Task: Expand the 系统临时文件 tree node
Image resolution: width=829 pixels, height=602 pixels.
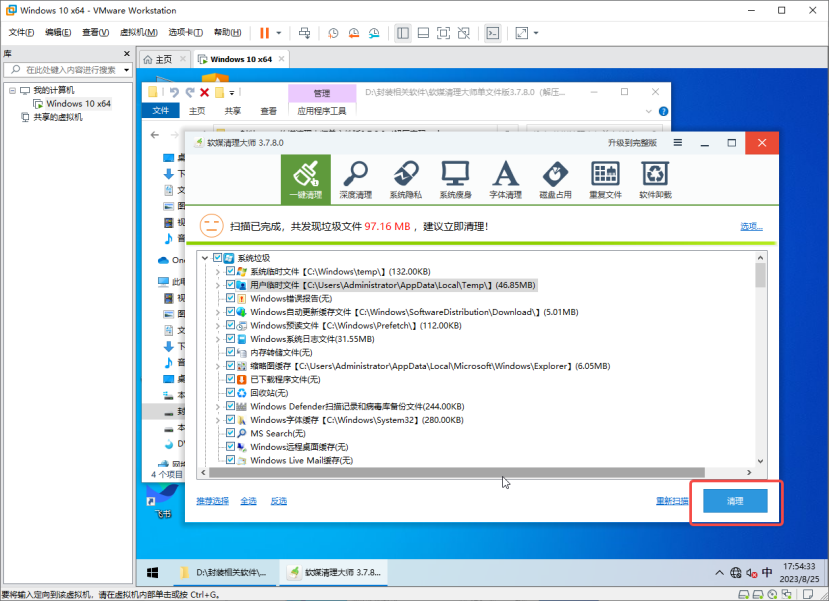Action: point(217,272)
